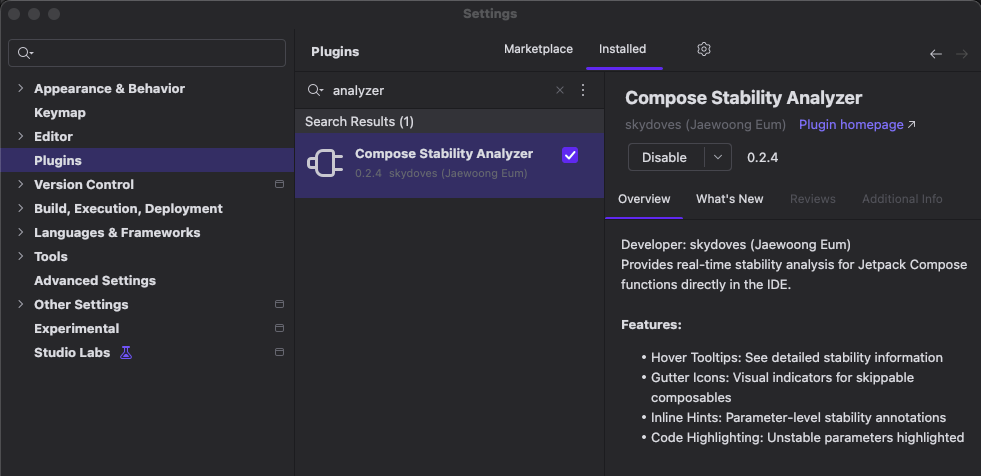Click the Compose Stability Analyzer plug icon
Image resolution: width=981 pixels, height=476 pixels.
[325, 163]
